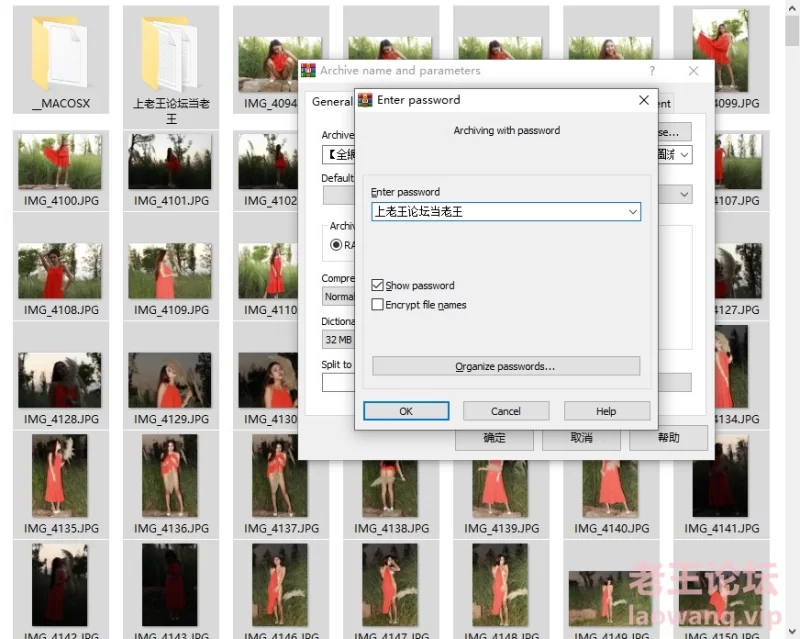Open the Normal compression method dropdown
800x639 pixels.
(x=339, y=297)
